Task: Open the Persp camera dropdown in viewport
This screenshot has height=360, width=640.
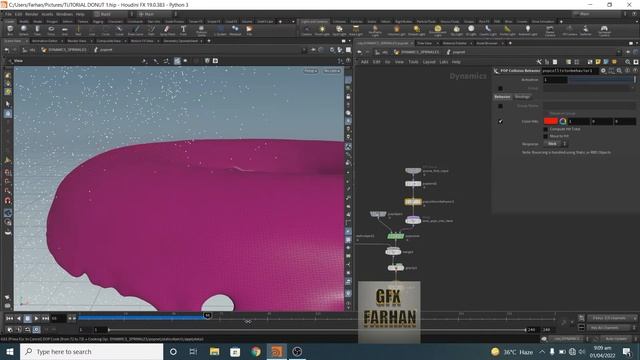Action: coord(311,71)
